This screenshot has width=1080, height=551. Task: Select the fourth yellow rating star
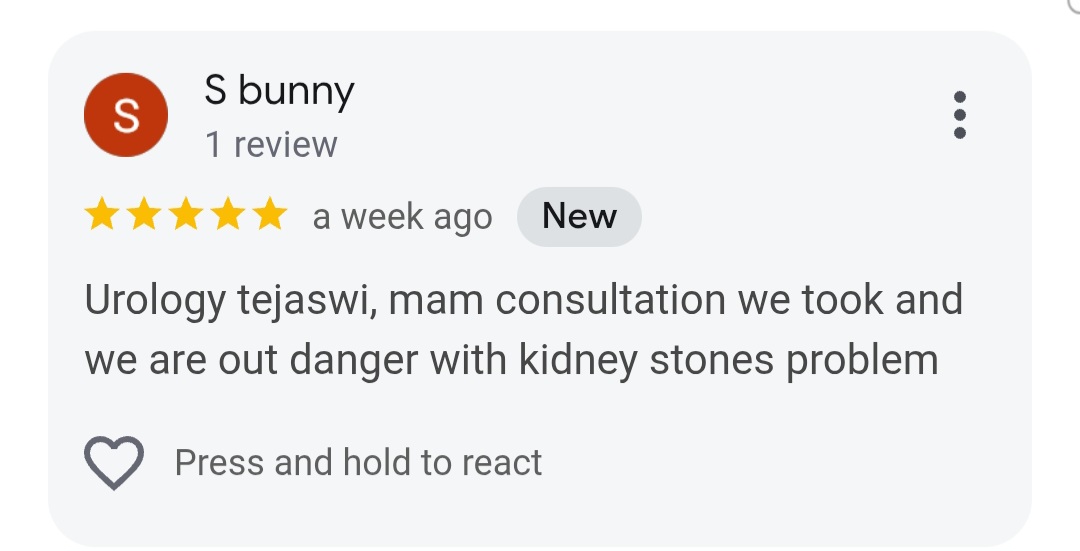[x=228, y=214]
